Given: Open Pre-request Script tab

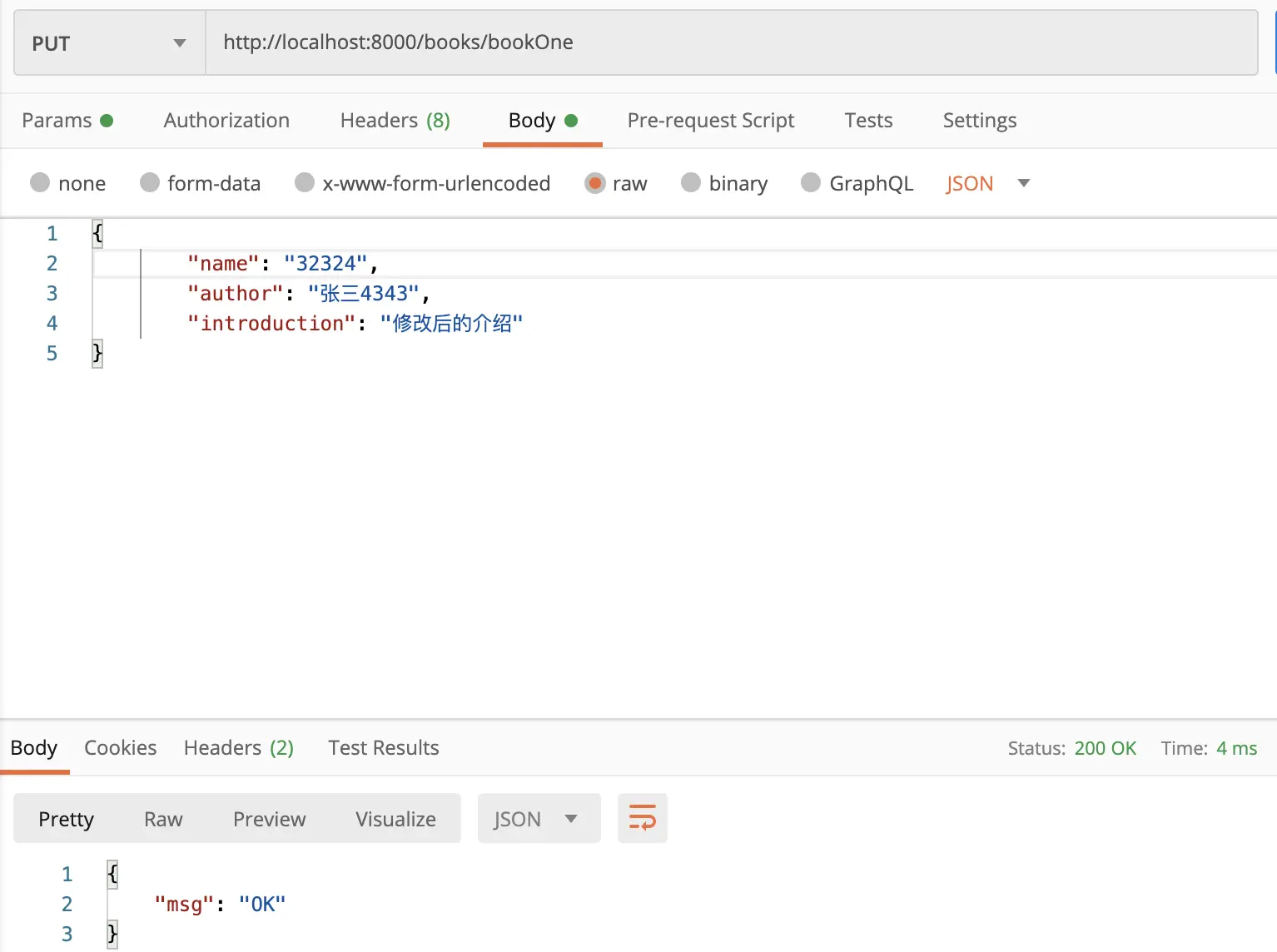Looking at the screenshot, I should coord(710,121).
